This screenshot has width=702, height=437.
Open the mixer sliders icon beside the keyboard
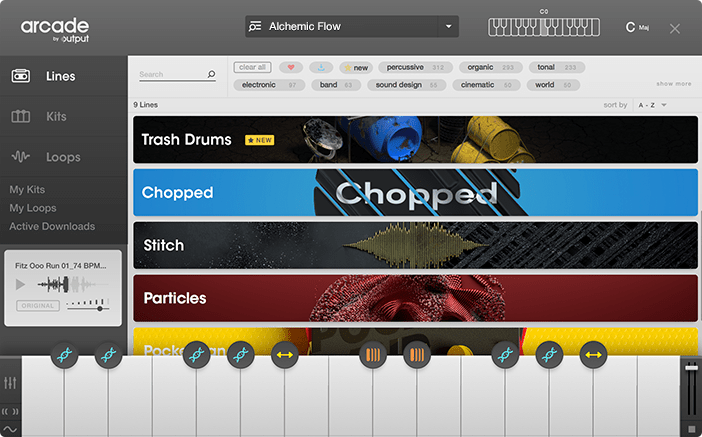pos(10,382)
